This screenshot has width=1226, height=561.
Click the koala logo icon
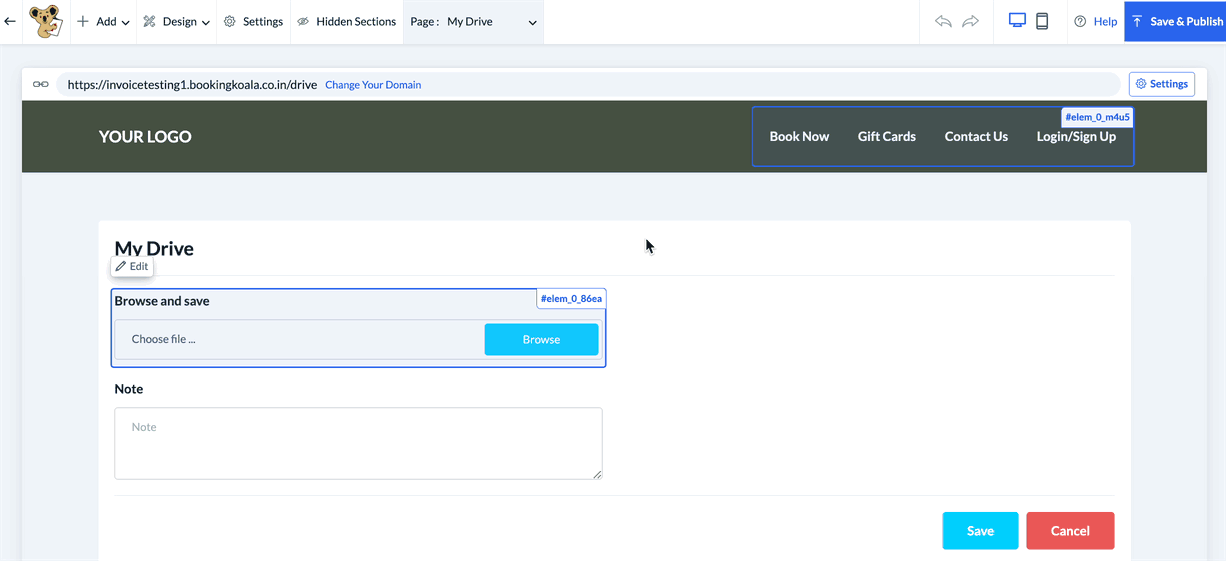point(45,21)
